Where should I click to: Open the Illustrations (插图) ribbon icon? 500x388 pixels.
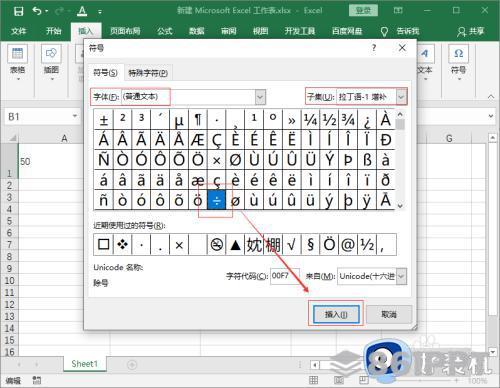(x=51, y=54)
